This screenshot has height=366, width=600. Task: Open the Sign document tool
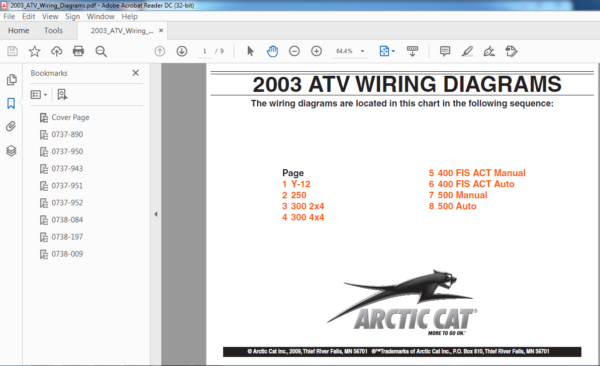489,51
